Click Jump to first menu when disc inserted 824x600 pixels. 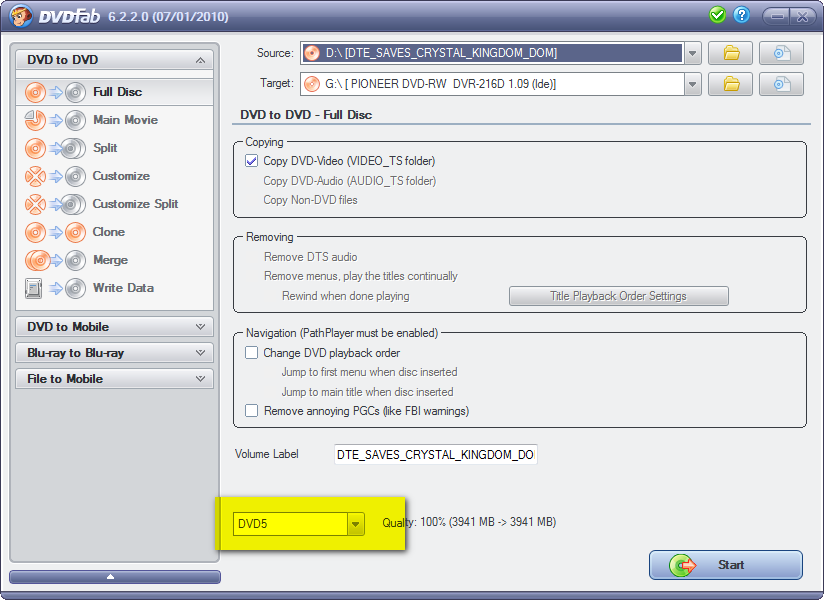click(369, 372)
